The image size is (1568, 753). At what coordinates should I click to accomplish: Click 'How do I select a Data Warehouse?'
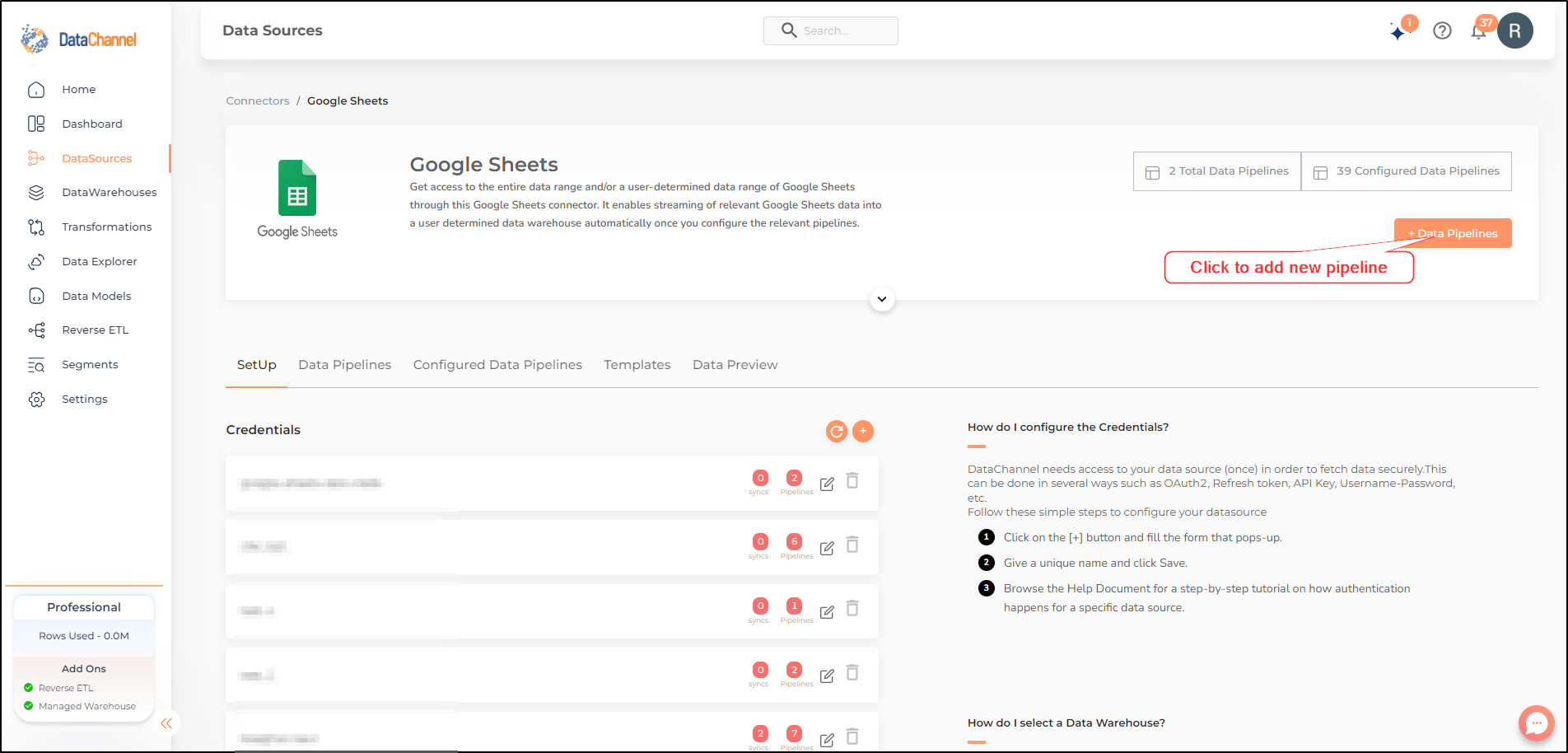pyautogui.click(x=1066, y=723)
